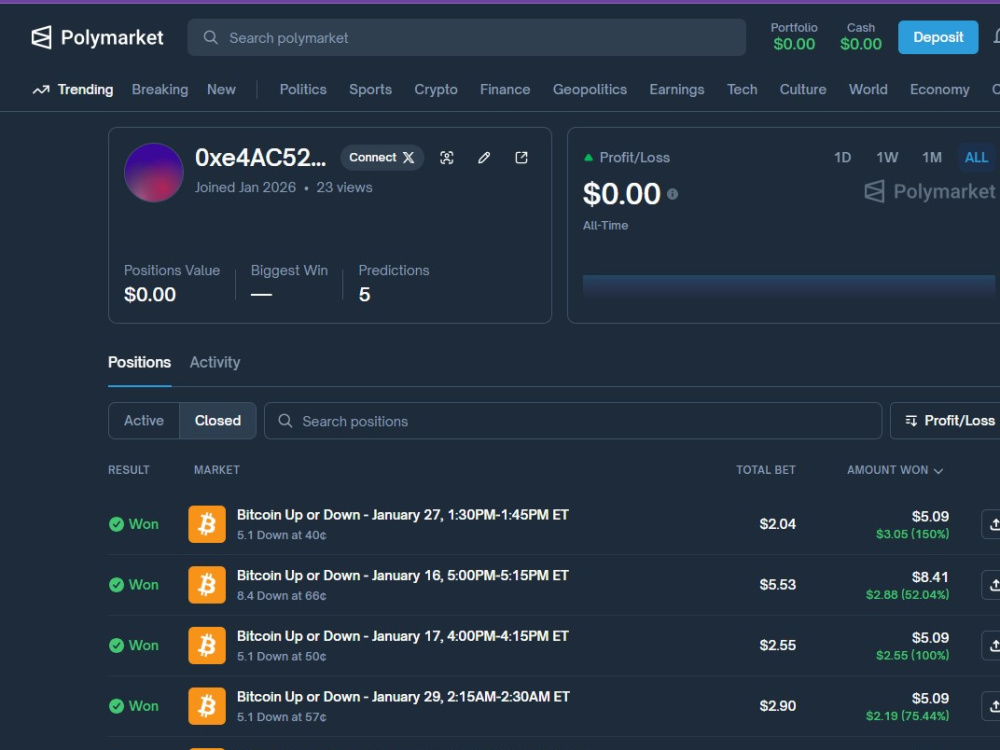The width and height of the screenshot is (1000, 750).
Task: Share the January 16 position
Action: (x=992, y=585)
